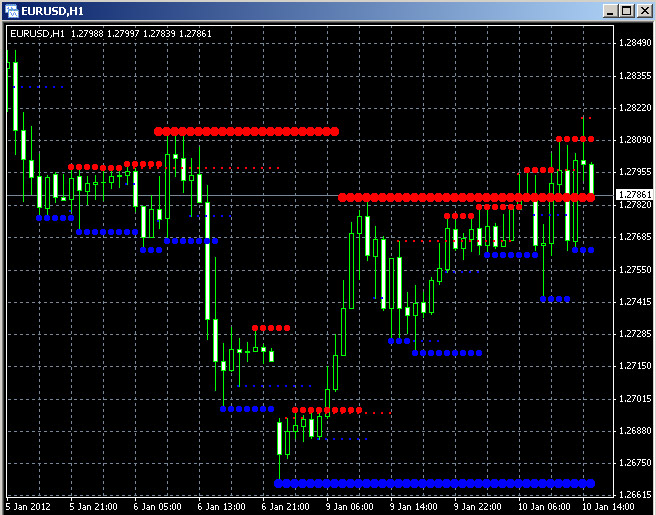Minimize the EURUSD,H1 chart window

(610, 11)
